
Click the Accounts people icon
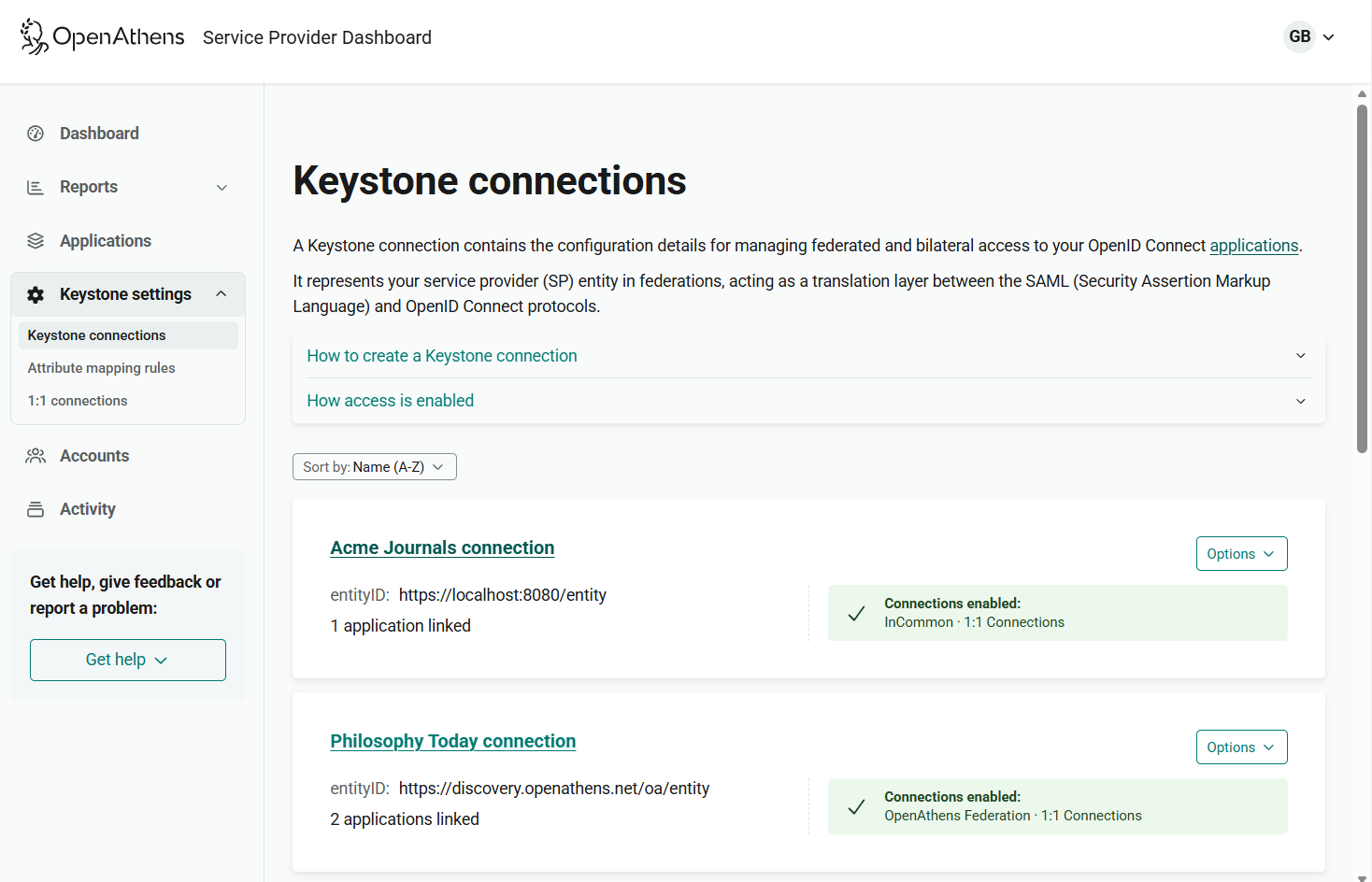[x=36, y=456]
